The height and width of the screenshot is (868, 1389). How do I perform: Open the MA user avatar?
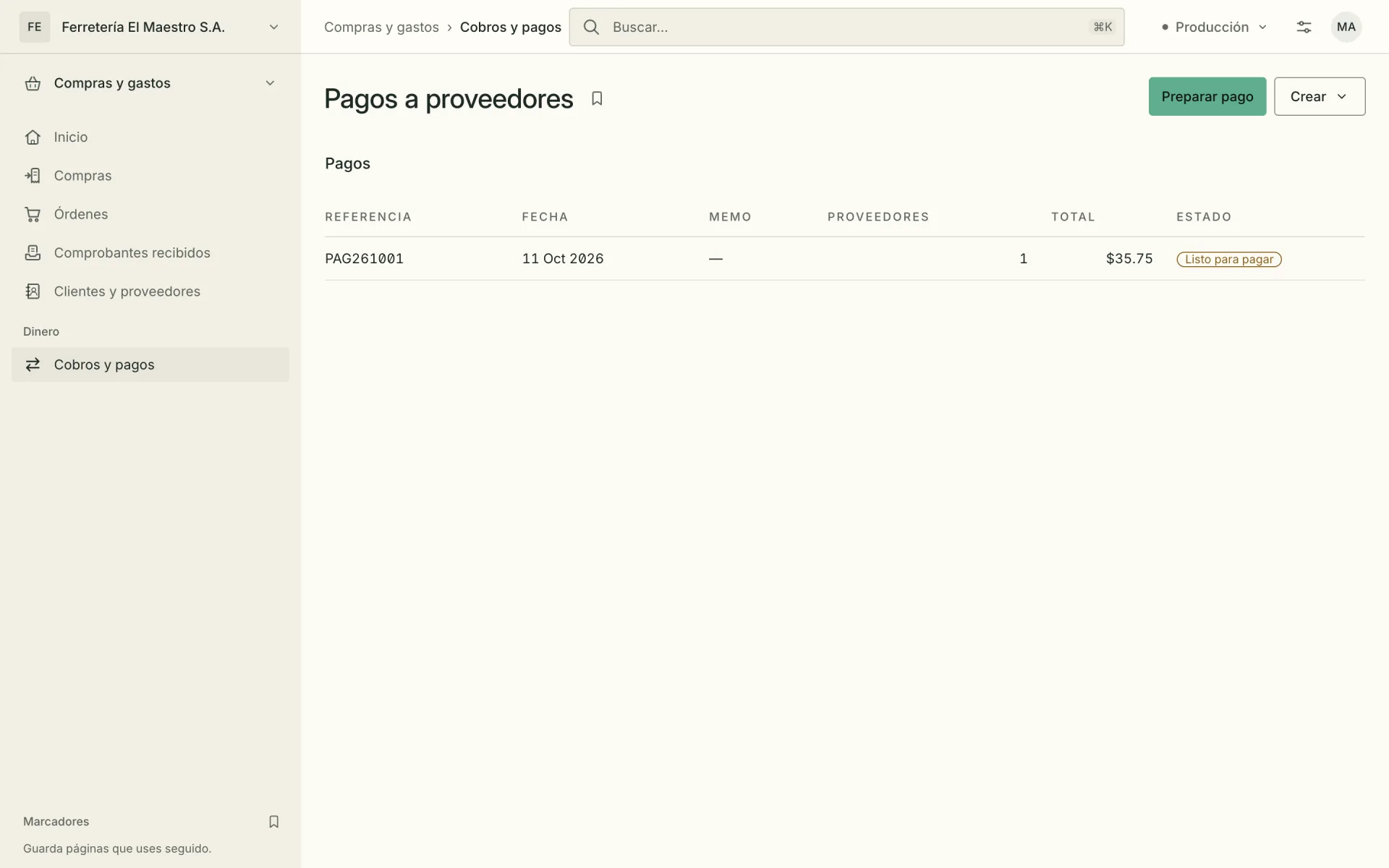click(x=1346, y=27)
